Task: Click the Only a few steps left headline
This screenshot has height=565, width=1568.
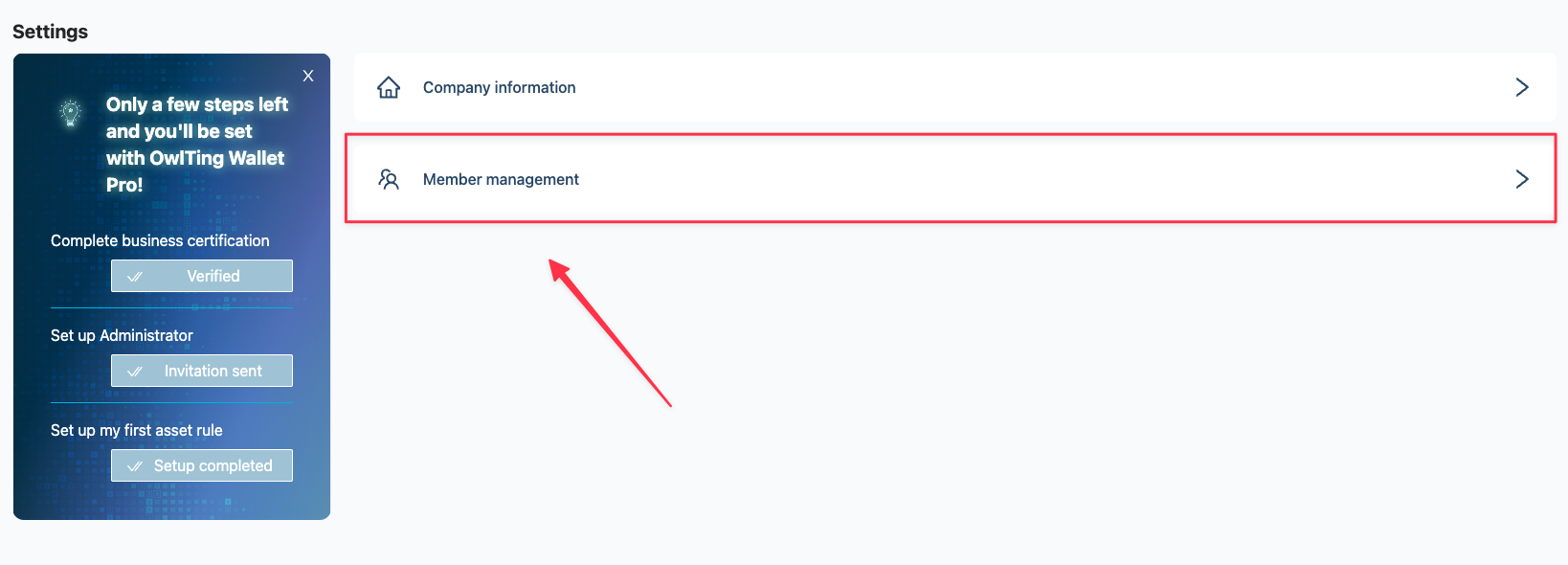Action: click(197, 145)
